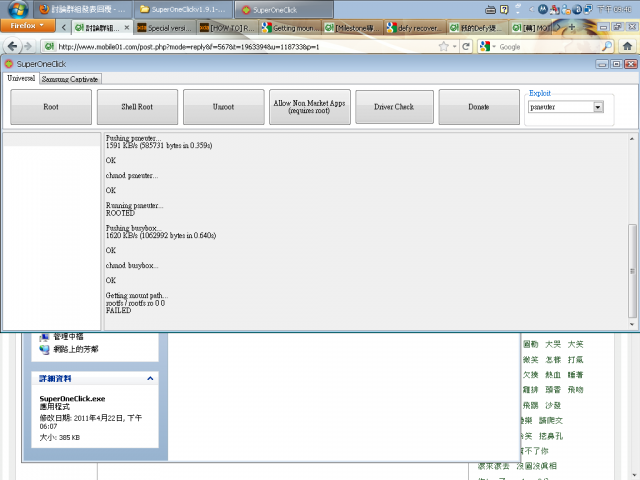The width and height of the screenshot is (640, 480).
Task: Click the site identity icon in URL bar
Action: tap(49, 47)
